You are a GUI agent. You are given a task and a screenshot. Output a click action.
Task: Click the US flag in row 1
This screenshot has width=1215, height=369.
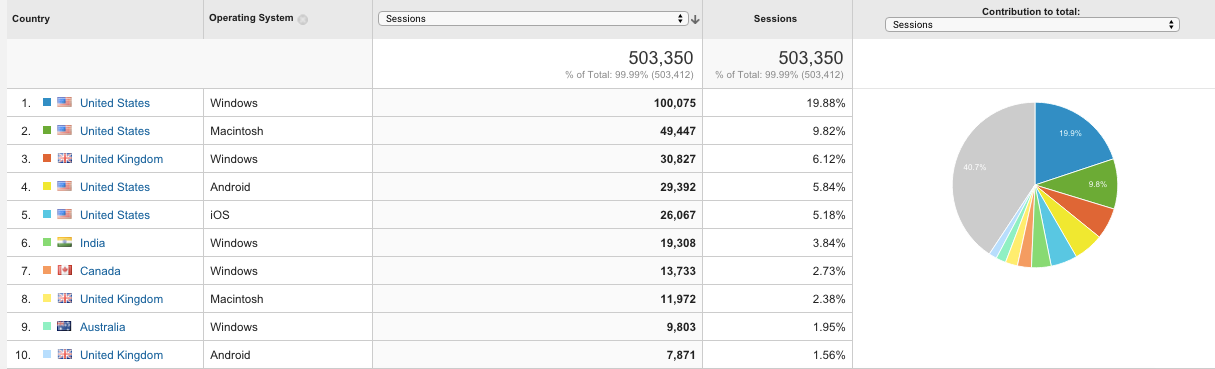click(65, 103)
